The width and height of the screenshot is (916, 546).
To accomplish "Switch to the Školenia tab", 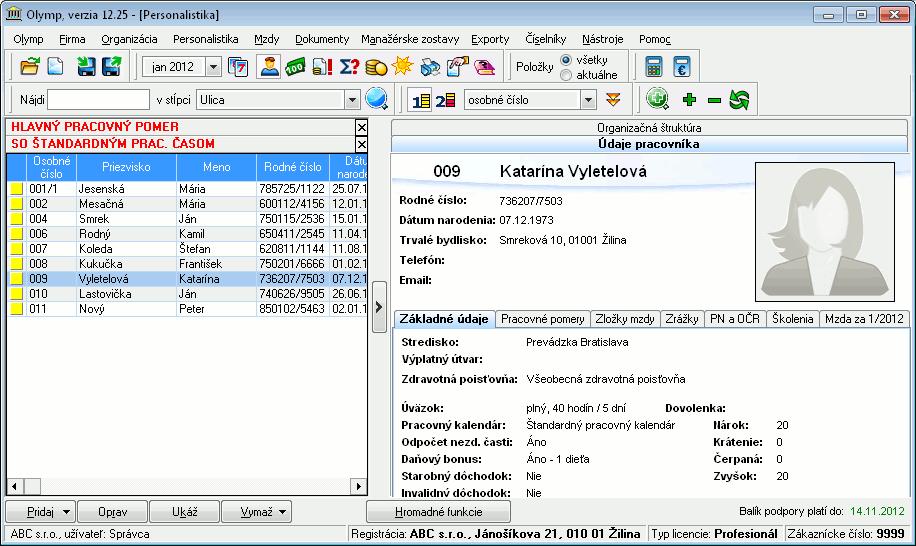I will click(x=792, y=319).
